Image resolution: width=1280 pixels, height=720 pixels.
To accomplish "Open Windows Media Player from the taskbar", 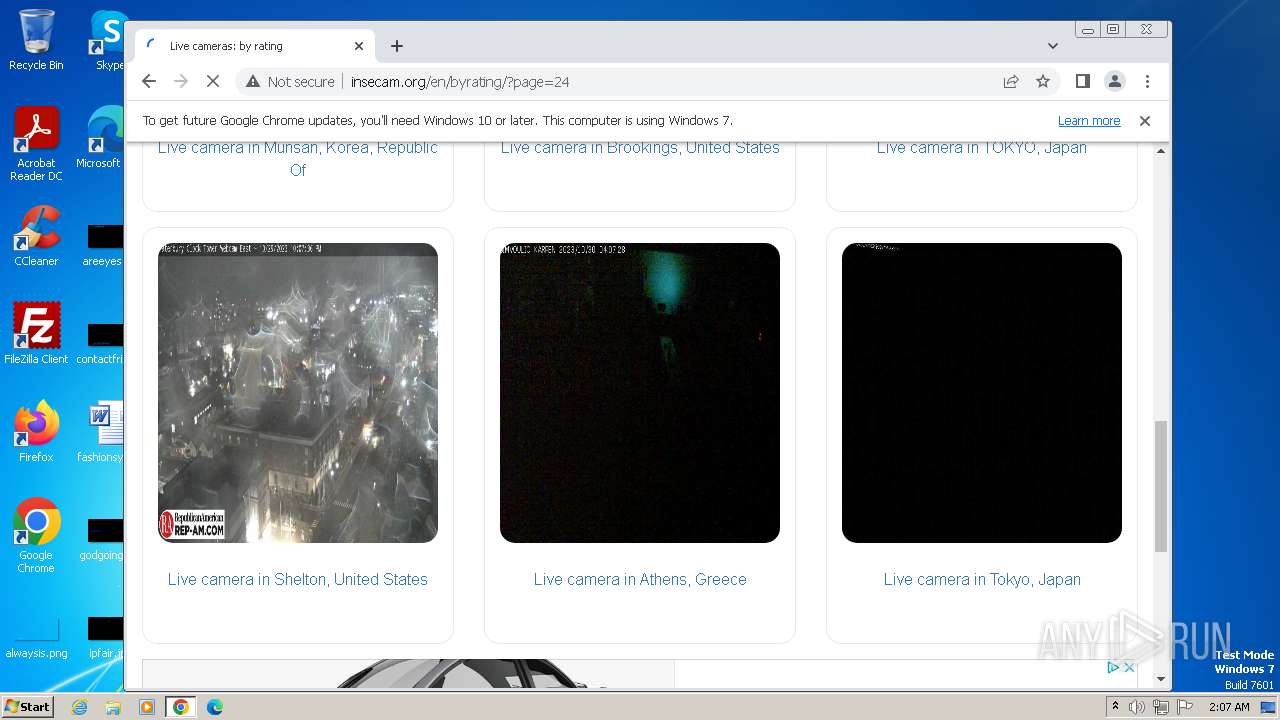I will [147, 707].
